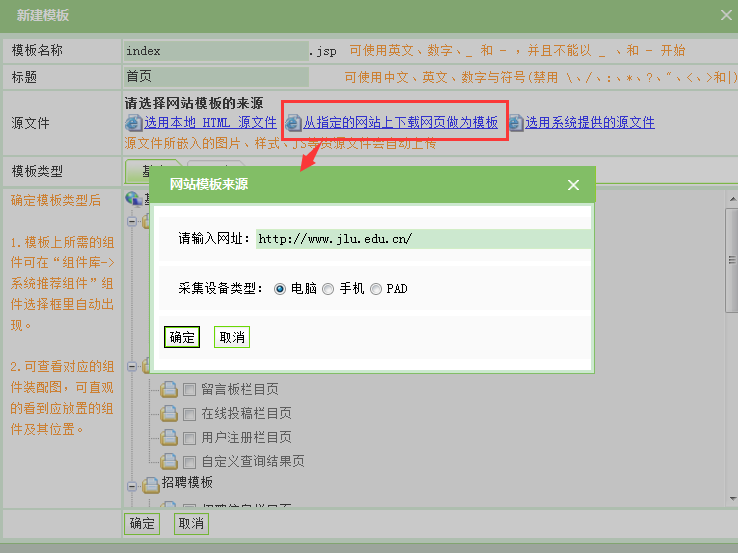Tick the 在线投稿栏目页 checkbox
The width and height of the screenshot is (738, 553).
[189, 413]
